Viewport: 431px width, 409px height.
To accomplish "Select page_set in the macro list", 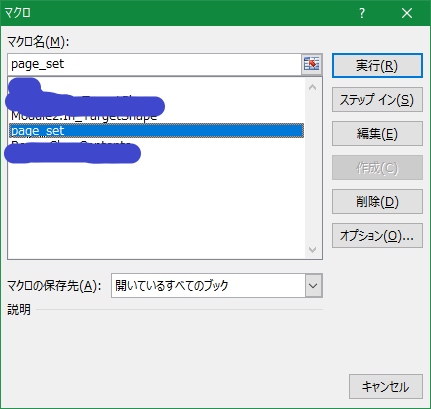I will click(156, 131).
